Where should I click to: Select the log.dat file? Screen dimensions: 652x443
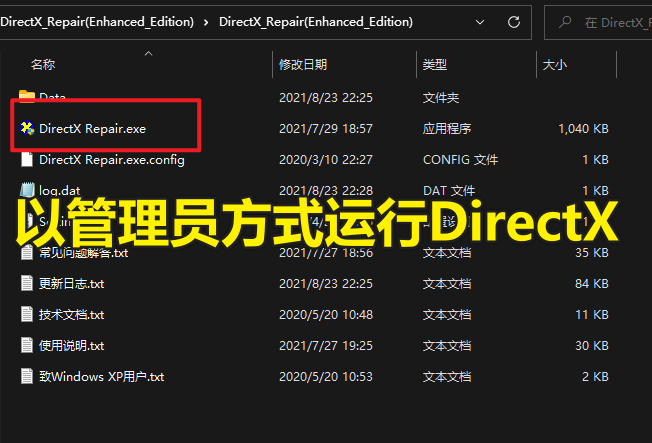tap(59, 191)
